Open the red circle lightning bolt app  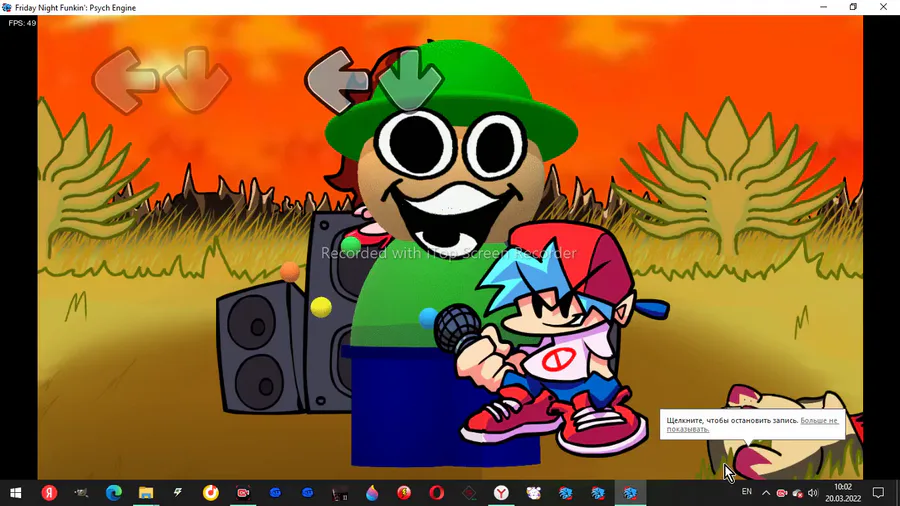pyautogui.click(x=404, y=493)
